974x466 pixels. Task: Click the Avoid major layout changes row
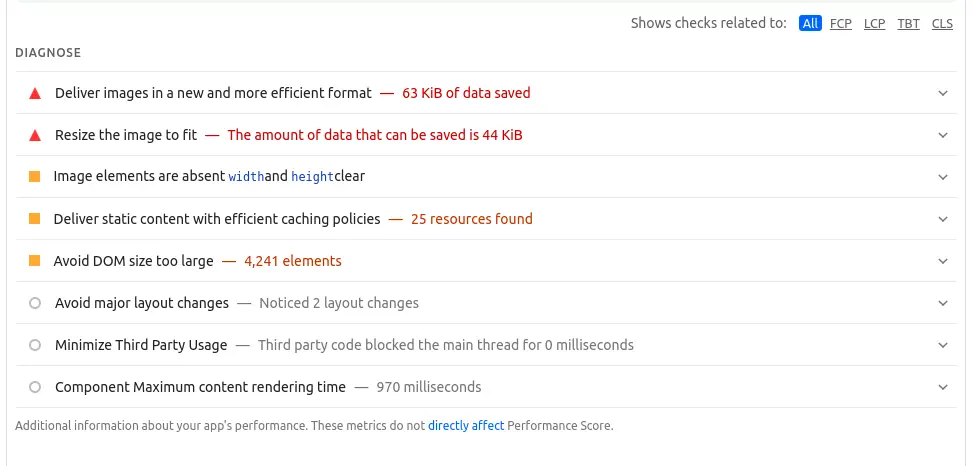click(142, 303)
